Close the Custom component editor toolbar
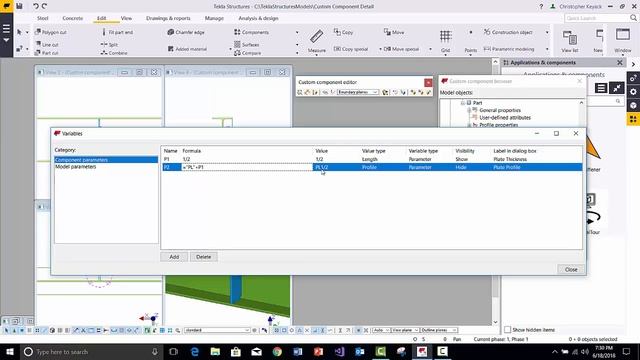 coord(428,82)
